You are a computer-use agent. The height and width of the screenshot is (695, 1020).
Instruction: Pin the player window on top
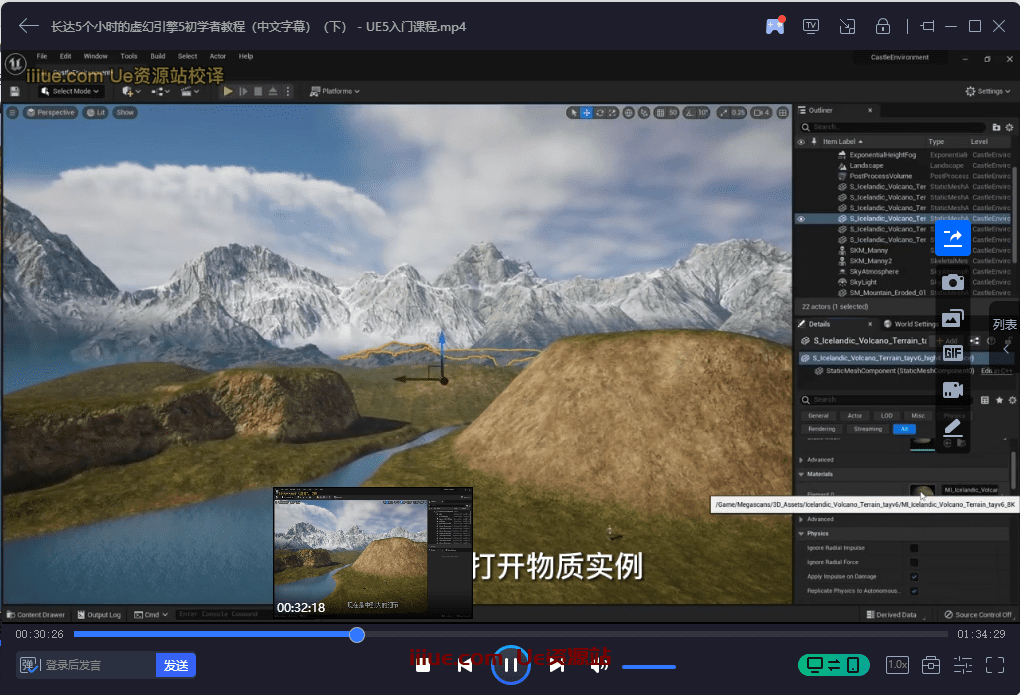click(927, 26)
